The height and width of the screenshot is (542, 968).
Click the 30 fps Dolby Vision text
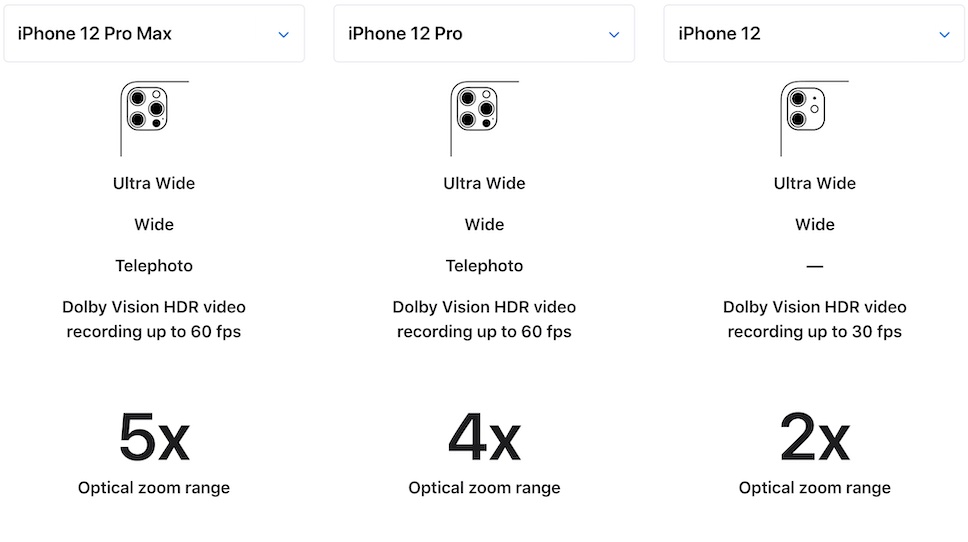(x=814, y=319)
